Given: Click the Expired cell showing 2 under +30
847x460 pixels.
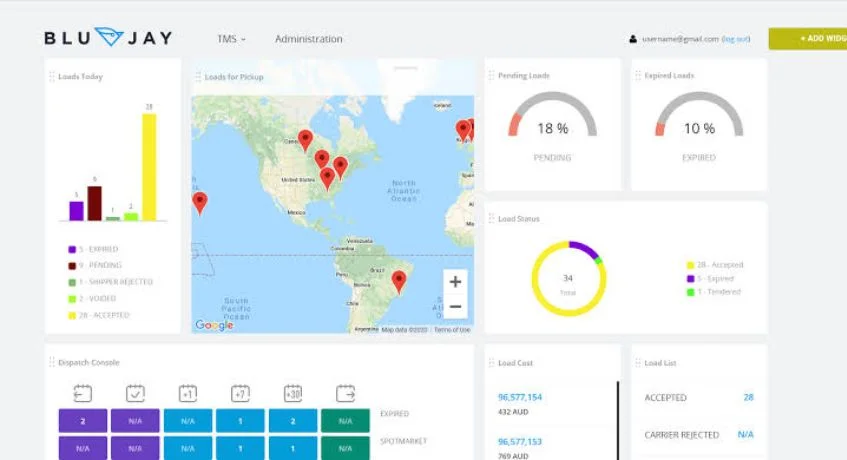Looking at the screenshot, I should coord(293,421).
